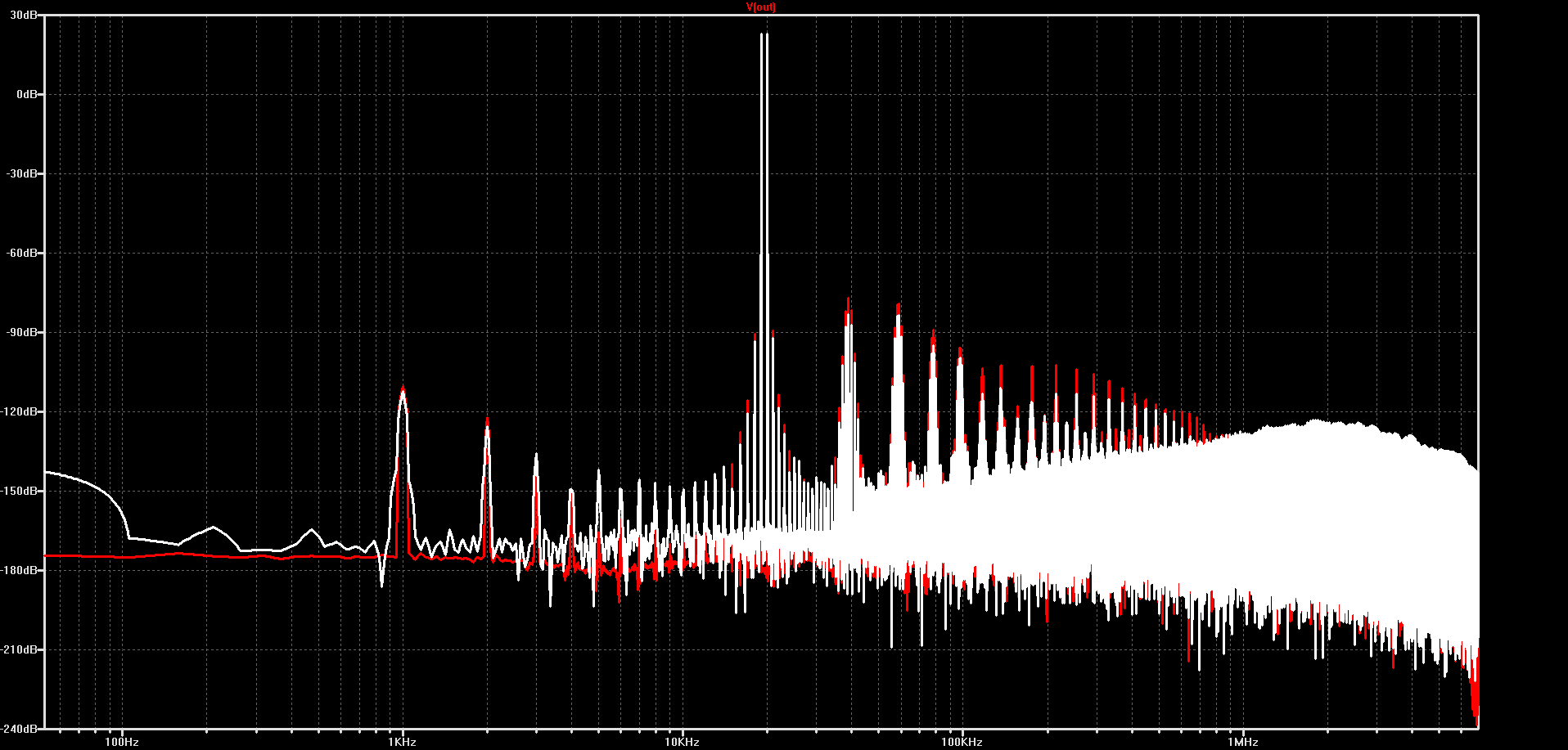Click the 10KHz frequency label
This screenshot has width=1568, height=750.
(x=682, y=743)
